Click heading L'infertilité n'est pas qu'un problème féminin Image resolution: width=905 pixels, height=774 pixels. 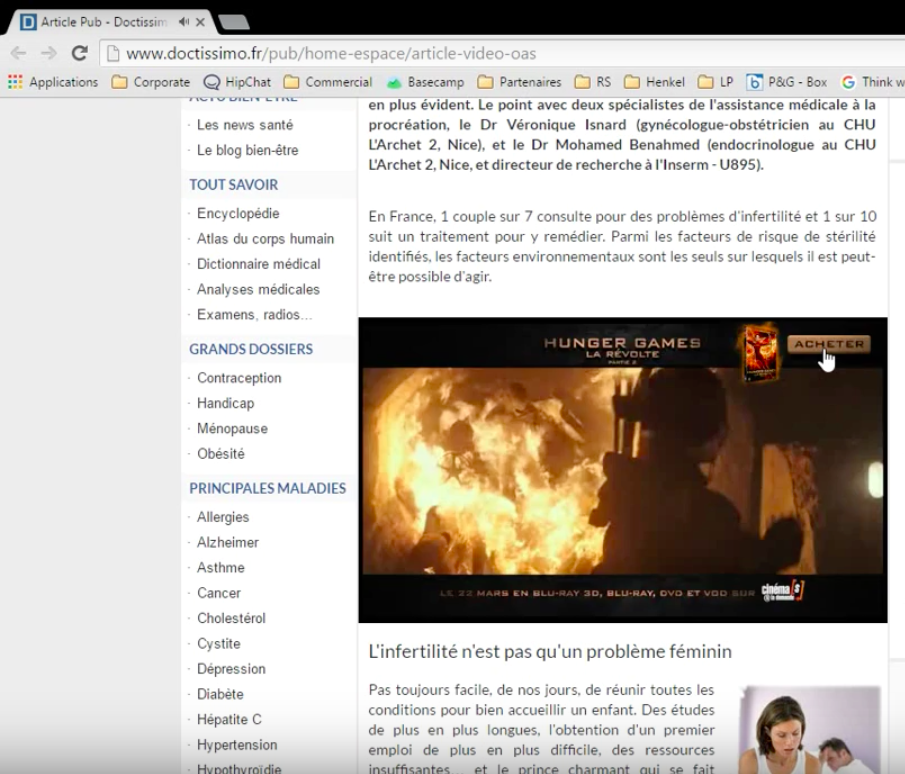[550, 652]
